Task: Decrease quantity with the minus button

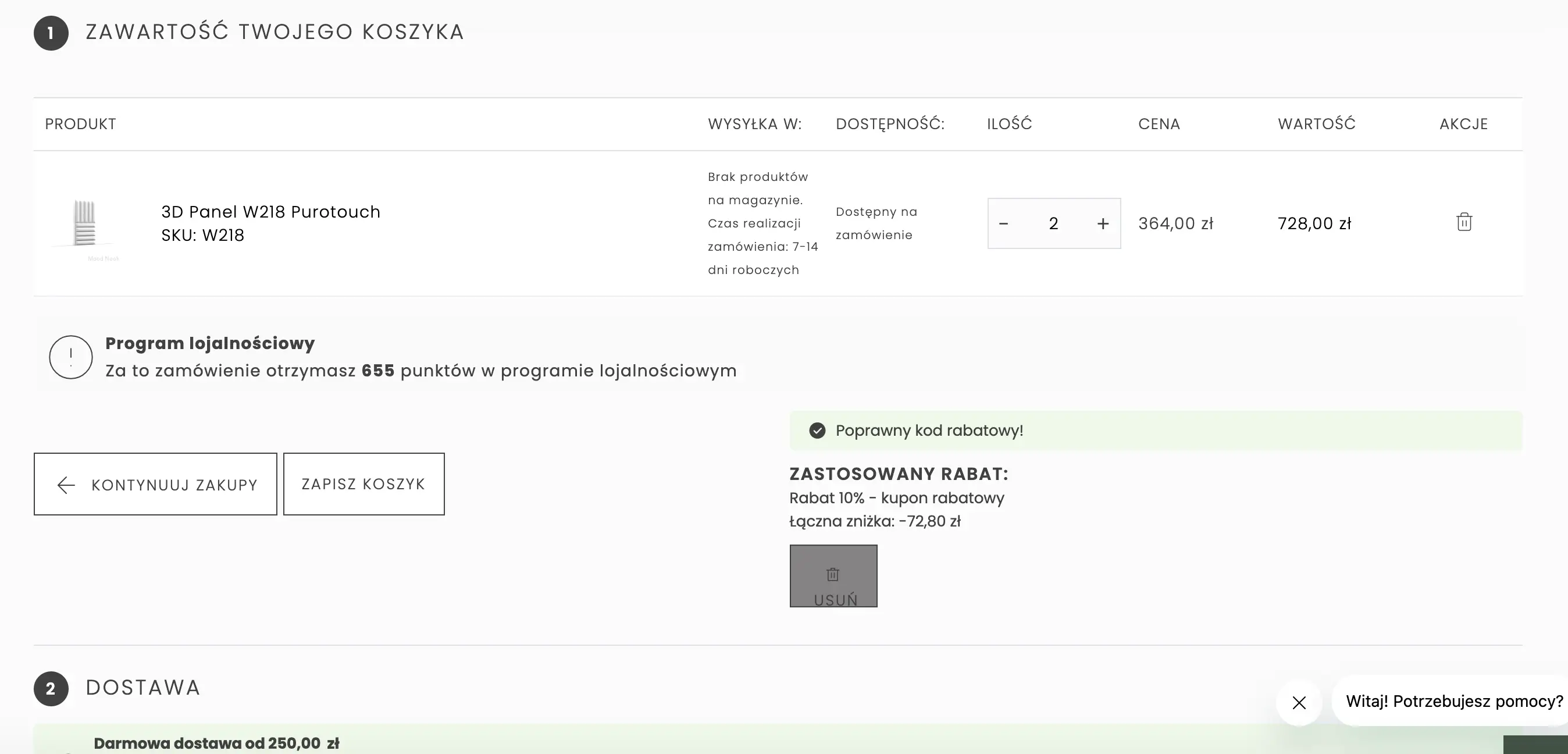Action: (x=1004, y=223)
